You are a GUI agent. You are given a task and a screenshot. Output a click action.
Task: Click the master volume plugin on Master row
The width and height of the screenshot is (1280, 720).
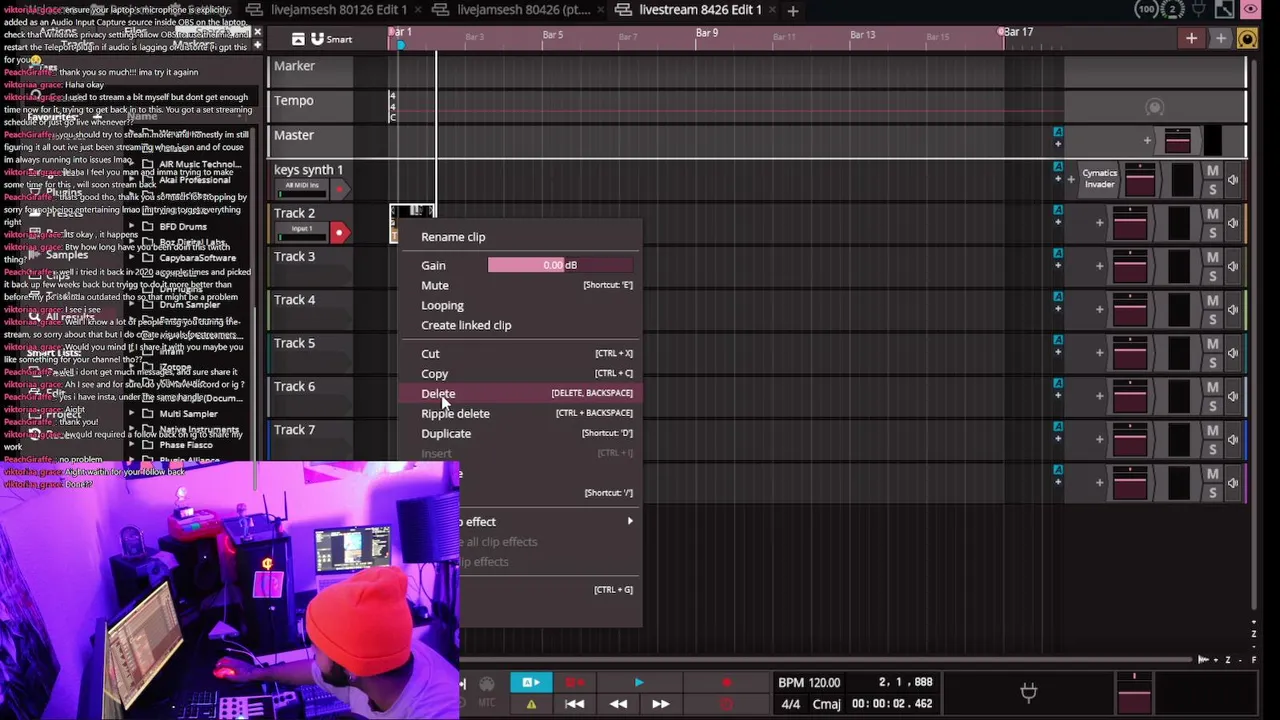(1178, 139)
